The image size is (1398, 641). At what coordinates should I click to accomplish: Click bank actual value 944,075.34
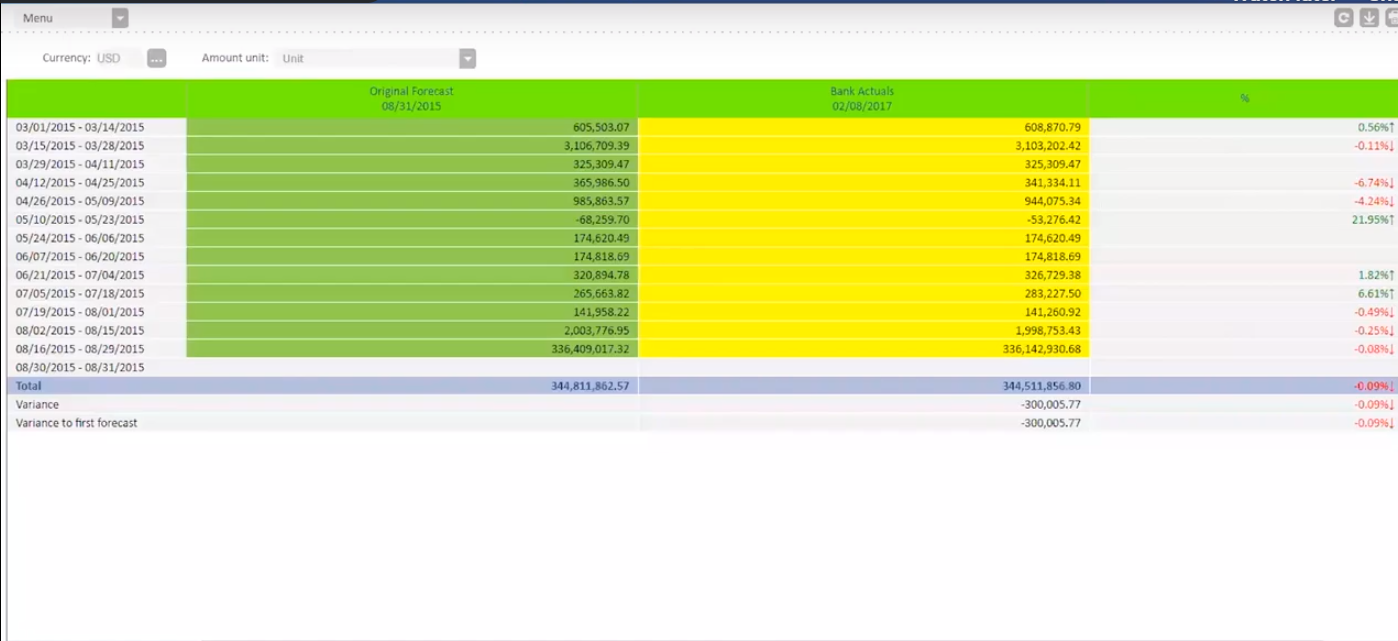coord(1052,201)
